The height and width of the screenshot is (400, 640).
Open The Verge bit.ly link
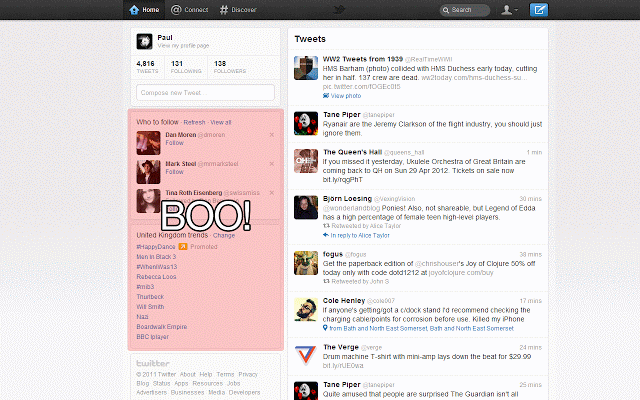[x=343, y=366]
